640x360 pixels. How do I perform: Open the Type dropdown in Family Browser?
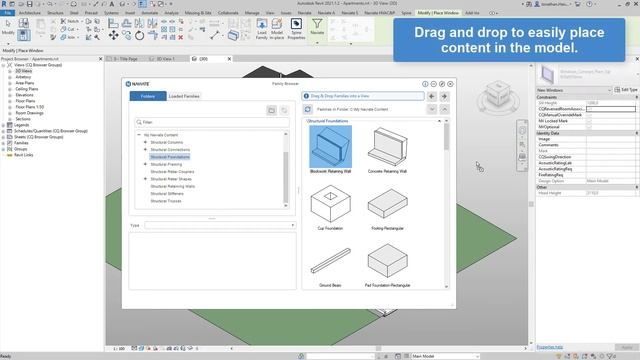293,225
